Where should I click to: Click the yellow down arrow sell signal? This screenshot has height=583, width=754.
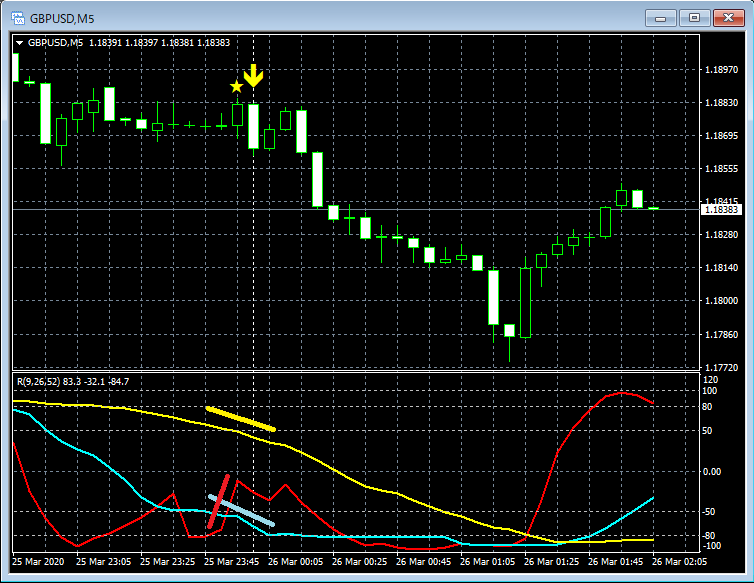[253, 76]
